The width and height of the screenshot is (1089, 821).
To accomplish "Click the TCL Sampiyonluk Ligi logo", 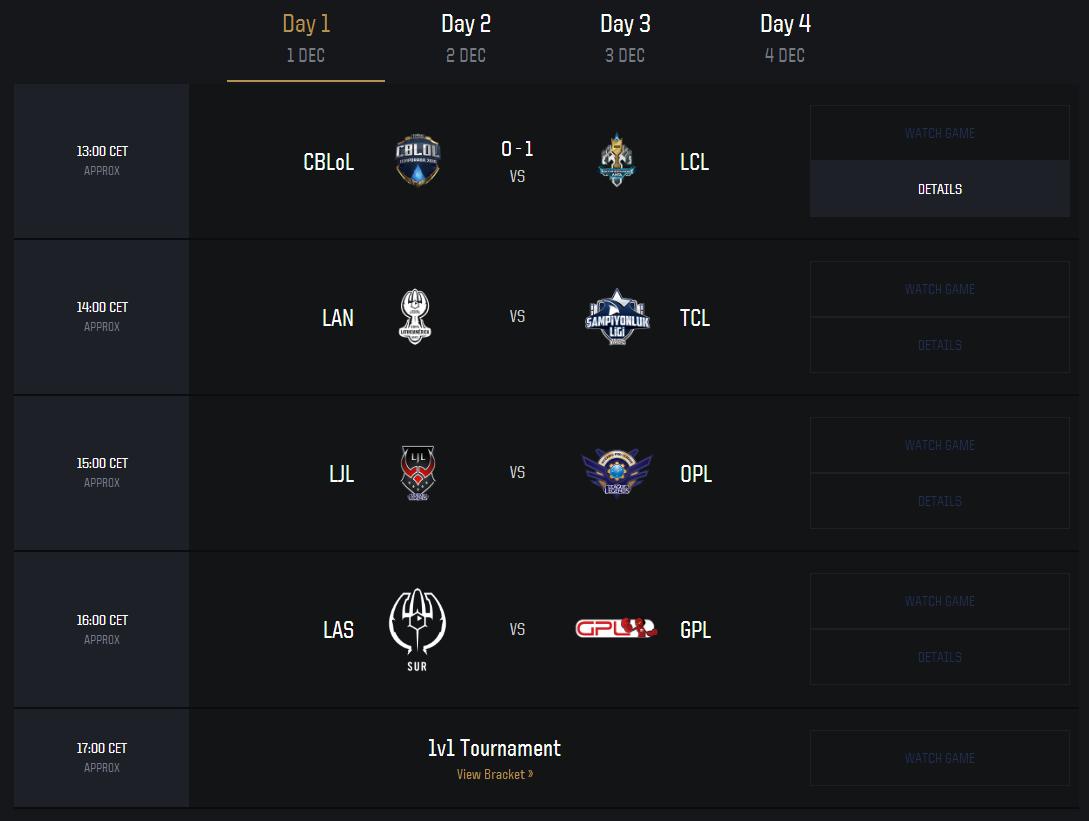I will [x=617, y=318].
